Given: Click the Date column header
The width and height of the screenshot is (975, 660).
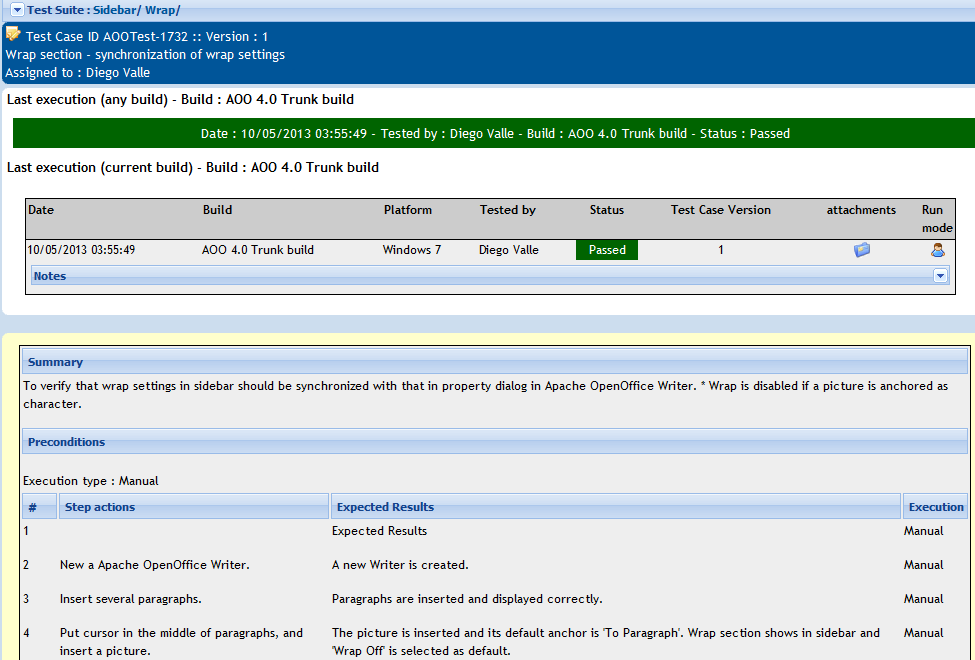Looking at the screenshot, I should (41, 210).
